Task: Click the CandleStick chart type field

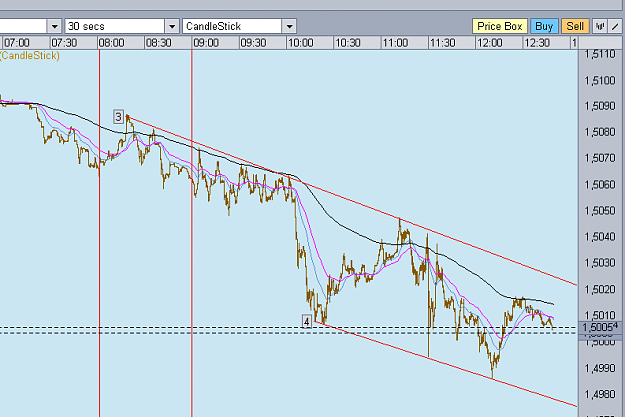Action: point(232,26)
